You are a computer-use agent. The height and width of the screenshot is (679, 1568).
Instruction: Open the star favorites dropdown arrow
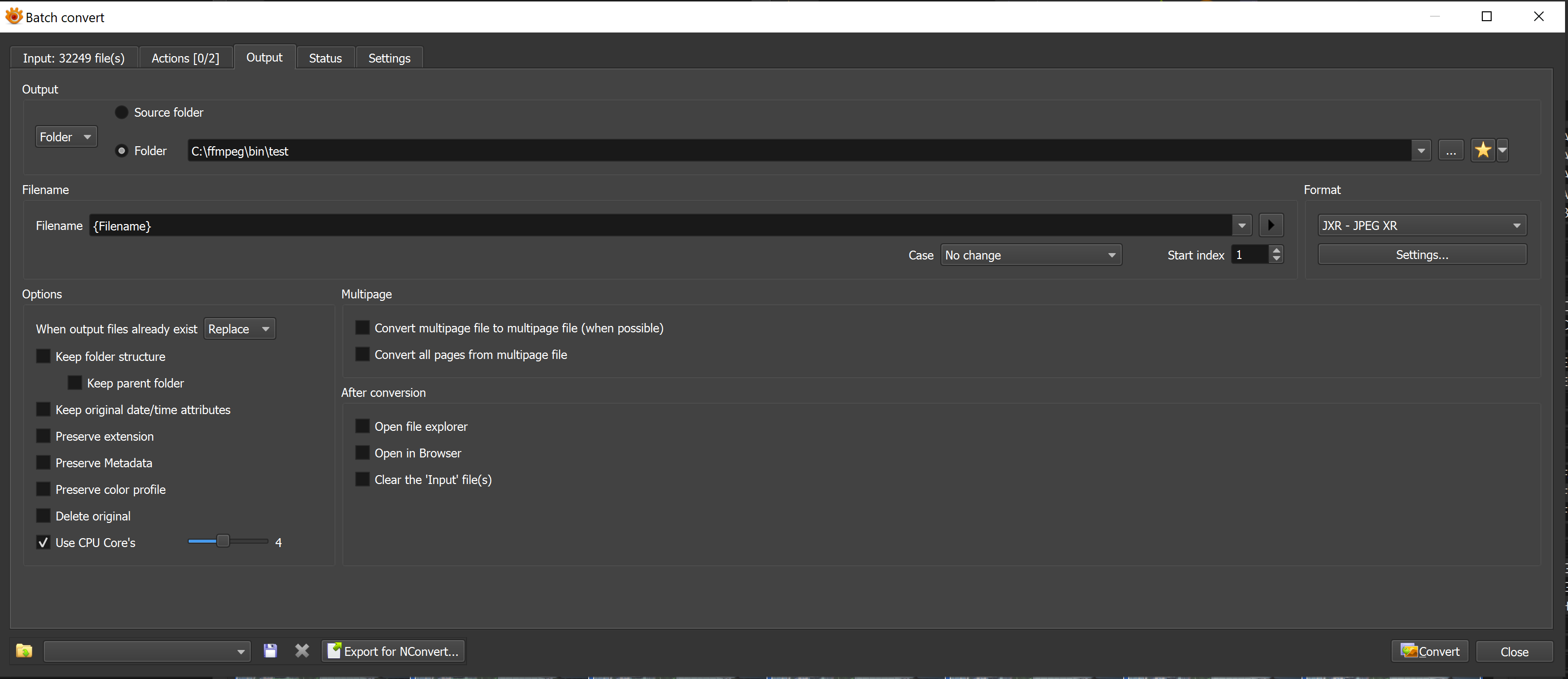1502,150
